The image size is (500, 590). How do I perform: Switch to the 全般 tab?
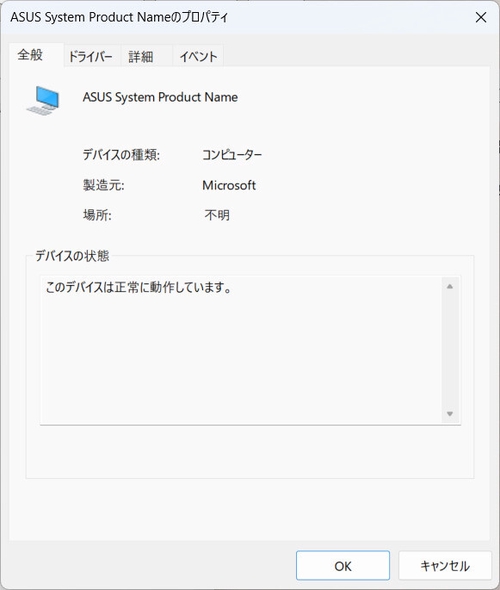click(x=36, y=55)
